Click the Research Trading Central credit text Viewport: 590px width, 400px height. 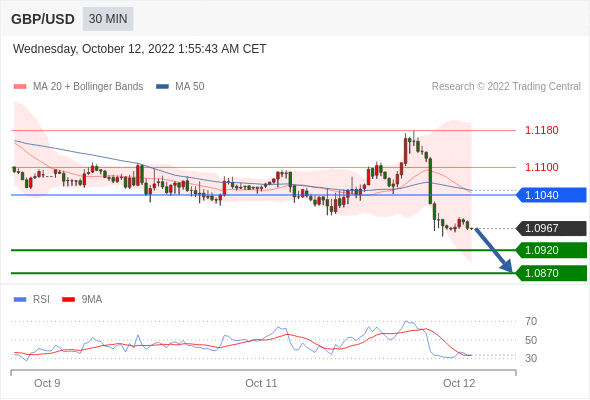[x=506, y=87]
